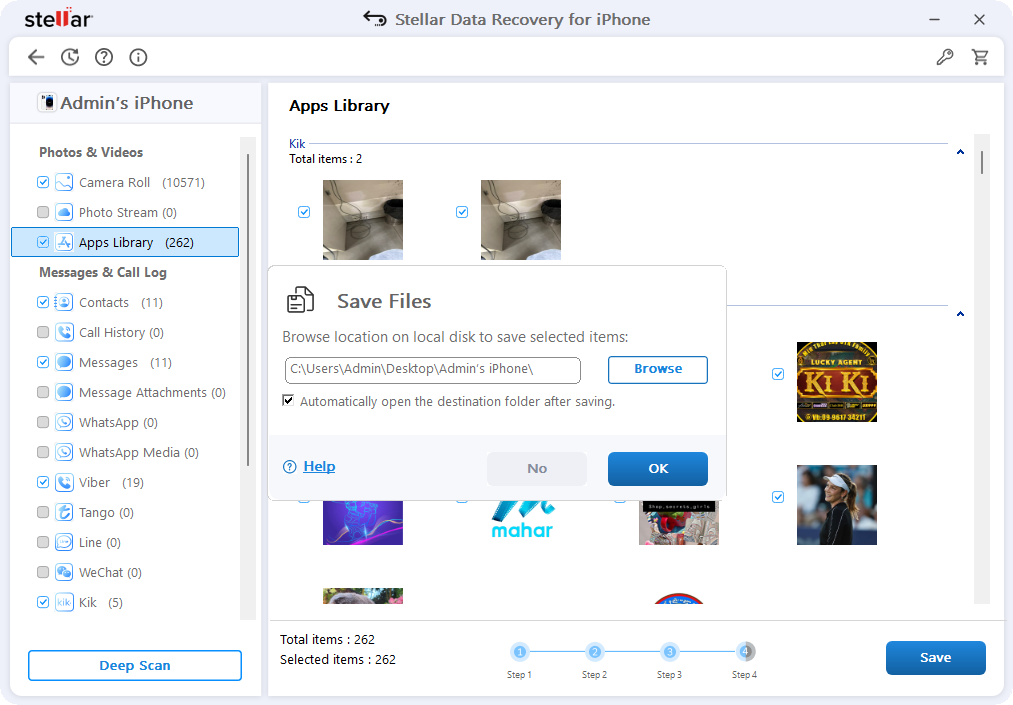1013x705 pixels.
Task: Uncheck the Camera Roll checkbox
Action: click(43, 182)
